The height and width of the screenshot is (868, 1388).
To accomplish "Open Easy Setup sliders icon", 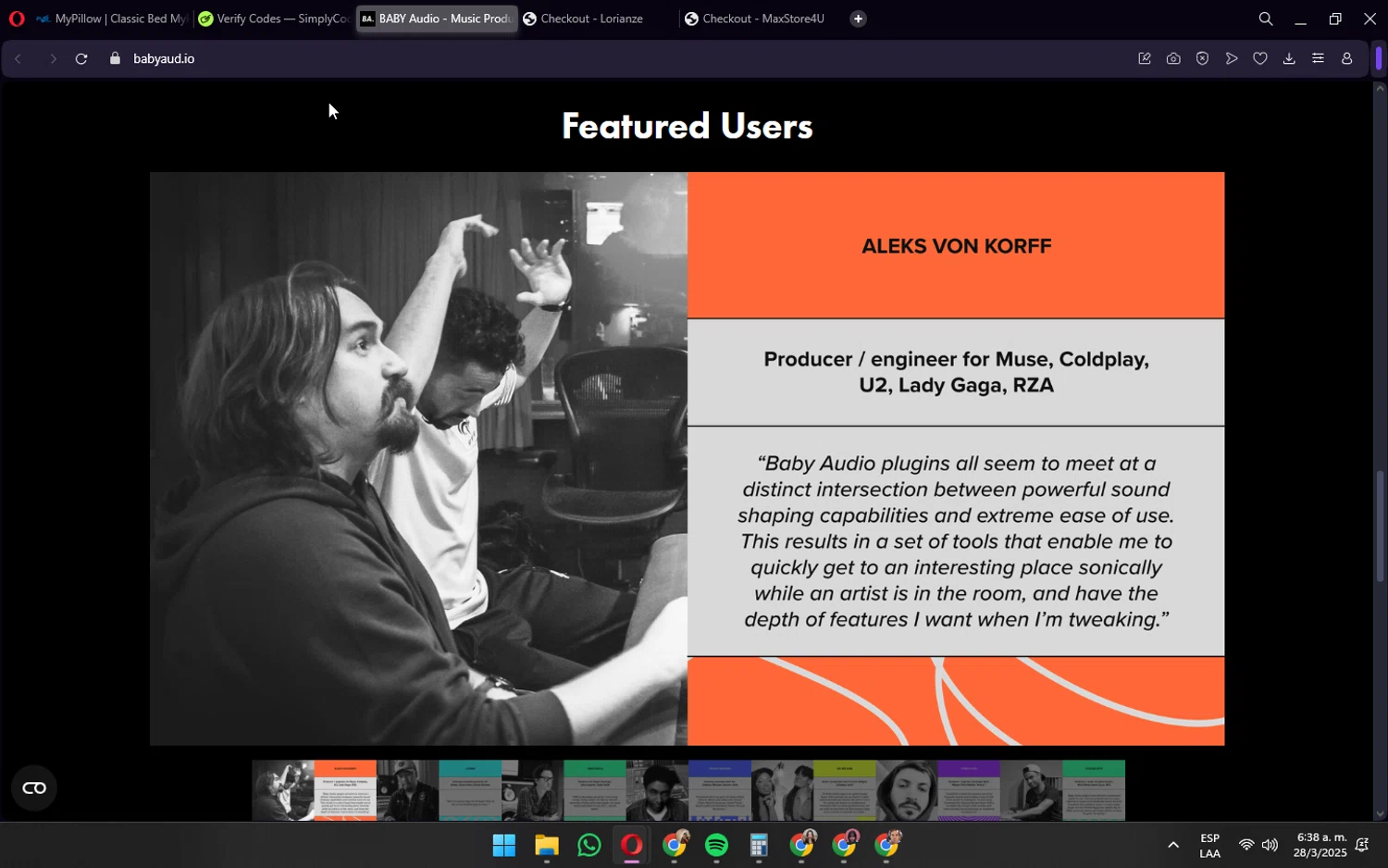I will 1318,58.
